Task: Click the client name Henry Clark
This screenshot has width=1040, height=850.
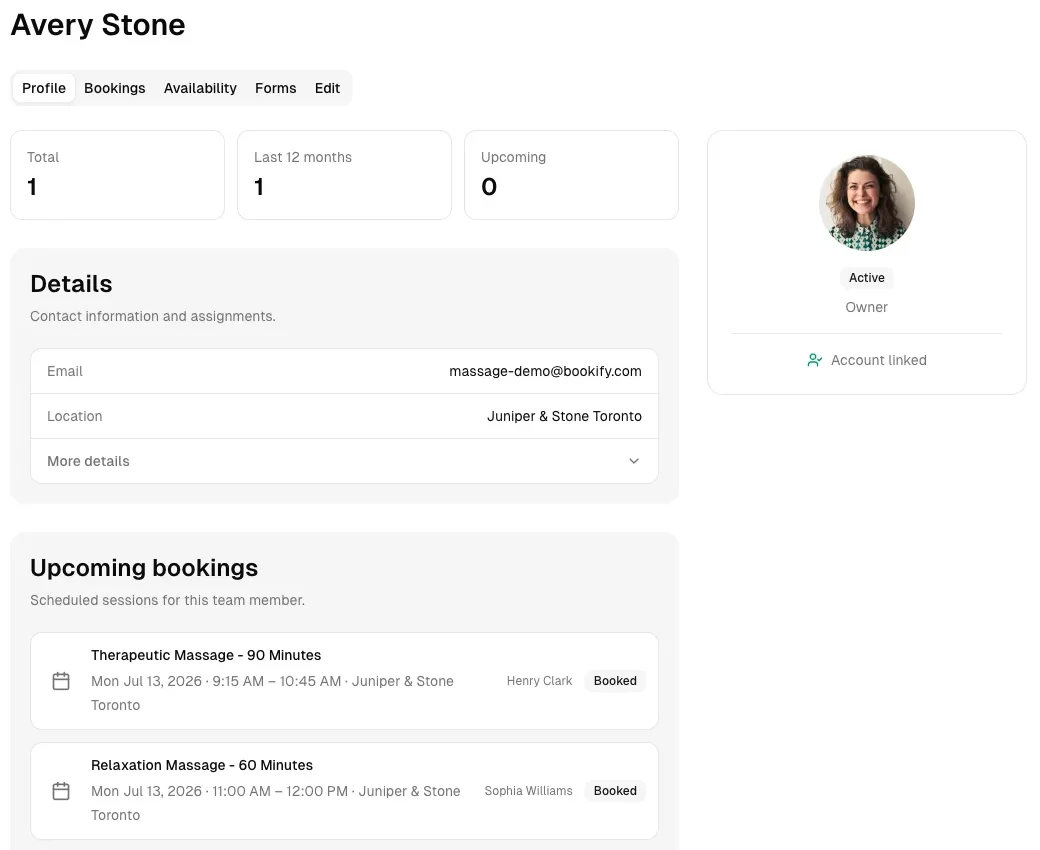Action: [539, 681]
